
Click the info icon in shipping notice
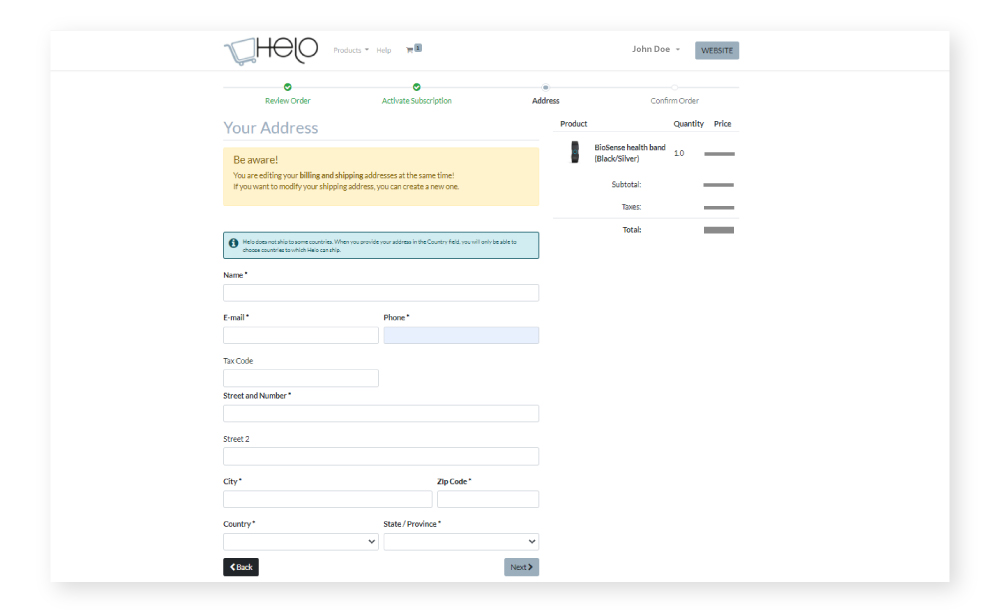pos(233,243)
